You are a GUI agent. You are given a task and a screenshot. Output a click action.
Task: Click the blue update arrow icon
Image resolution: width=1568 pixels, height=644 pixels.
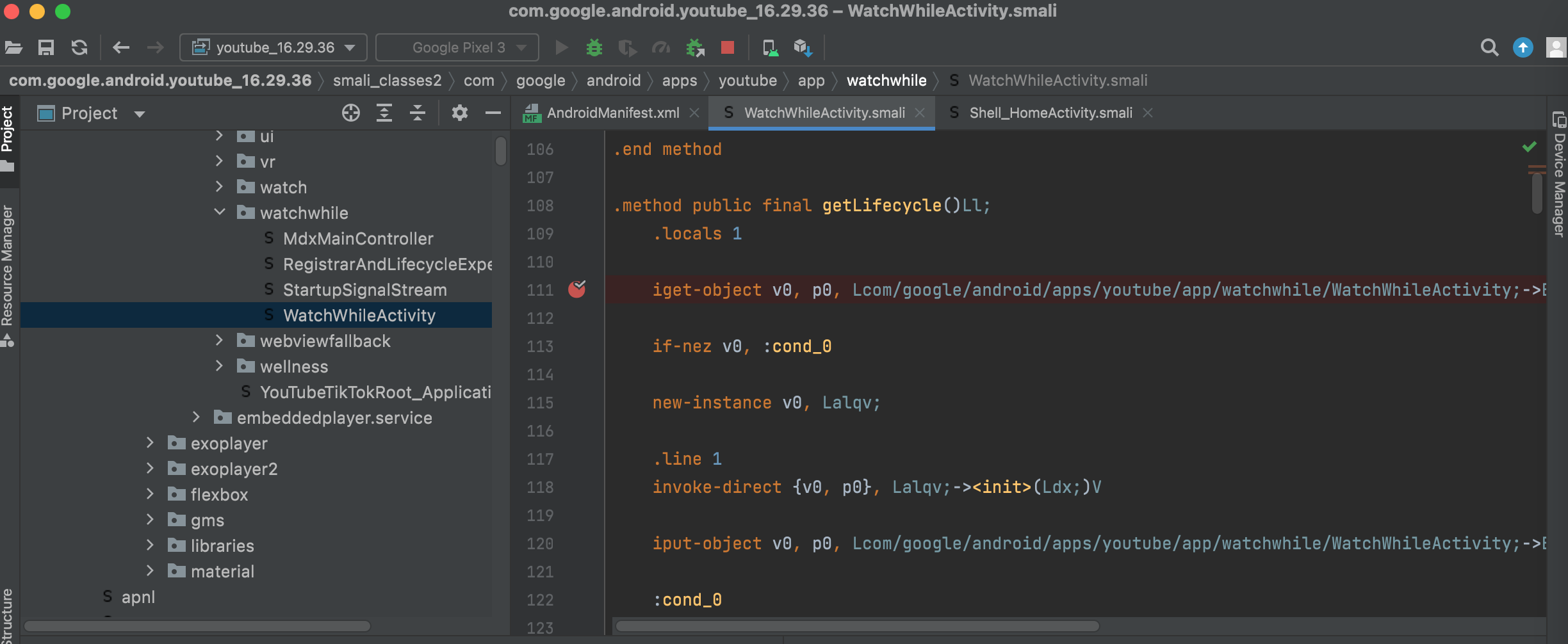point(1523,47)
